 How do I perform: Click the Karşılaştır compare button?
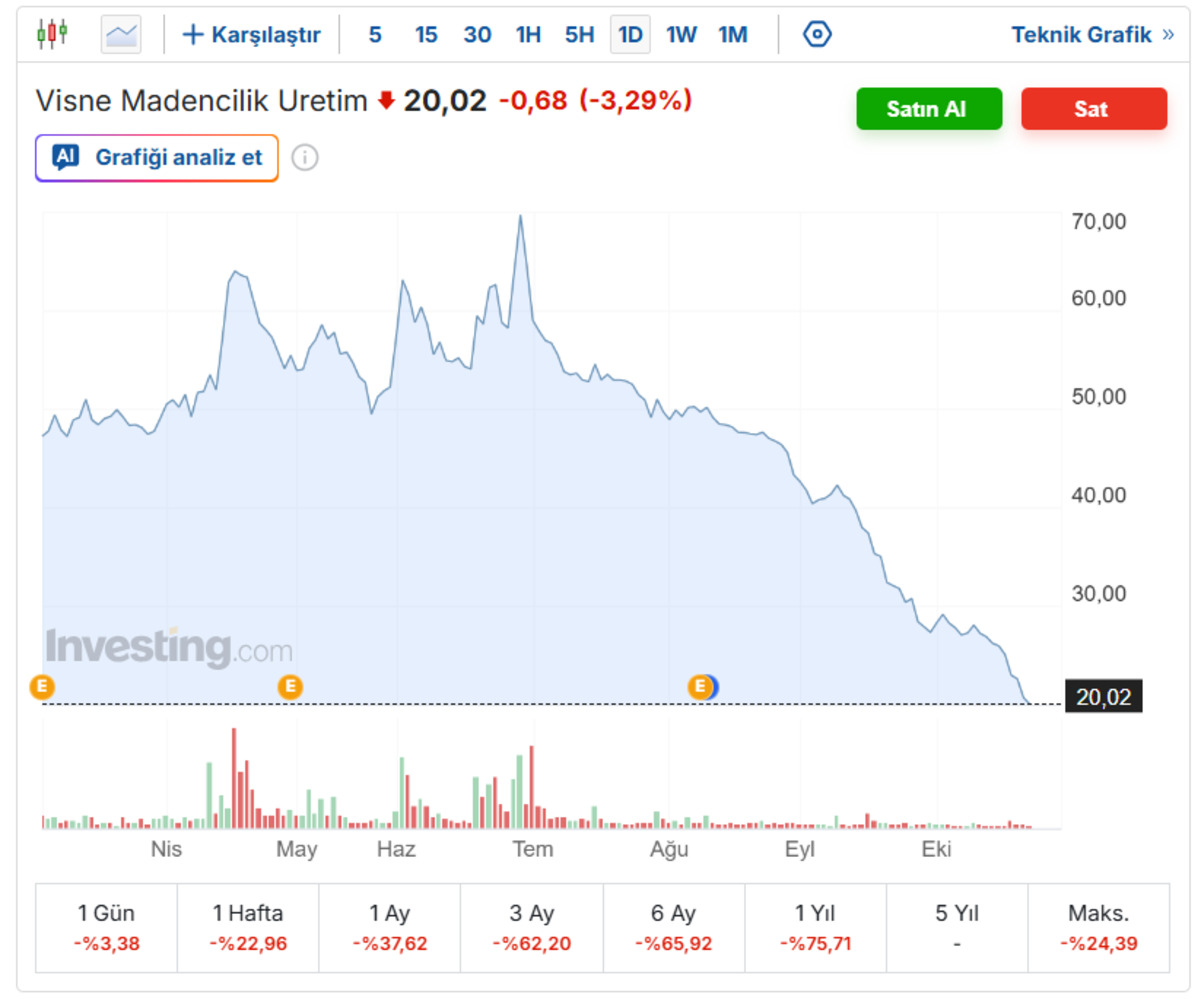click(x=252, y=35)
